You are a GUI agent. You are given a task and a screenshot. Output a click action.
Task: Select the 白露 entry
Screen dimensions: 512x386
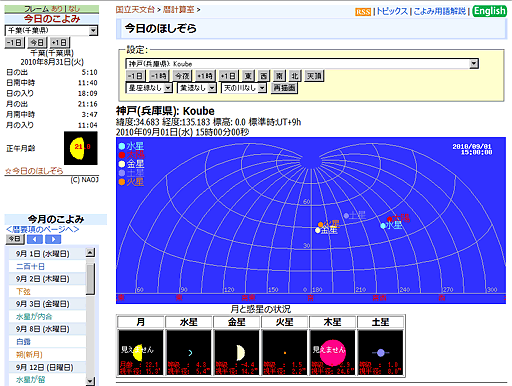point(23,342)
